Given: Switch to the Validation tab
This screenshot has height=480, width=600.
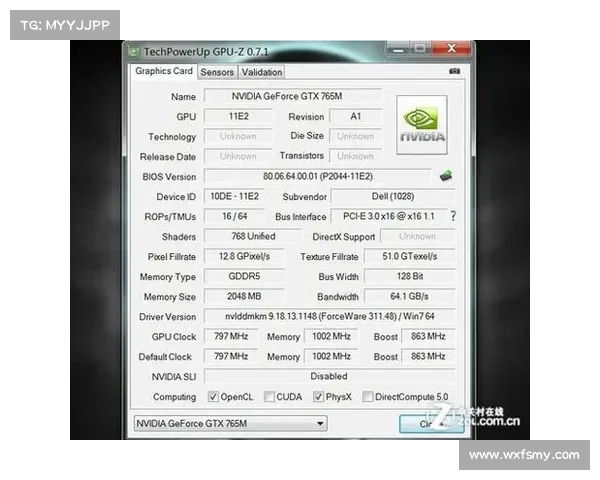Looking at the screenshot, I should pyautogui.click(x=262, y=72).
